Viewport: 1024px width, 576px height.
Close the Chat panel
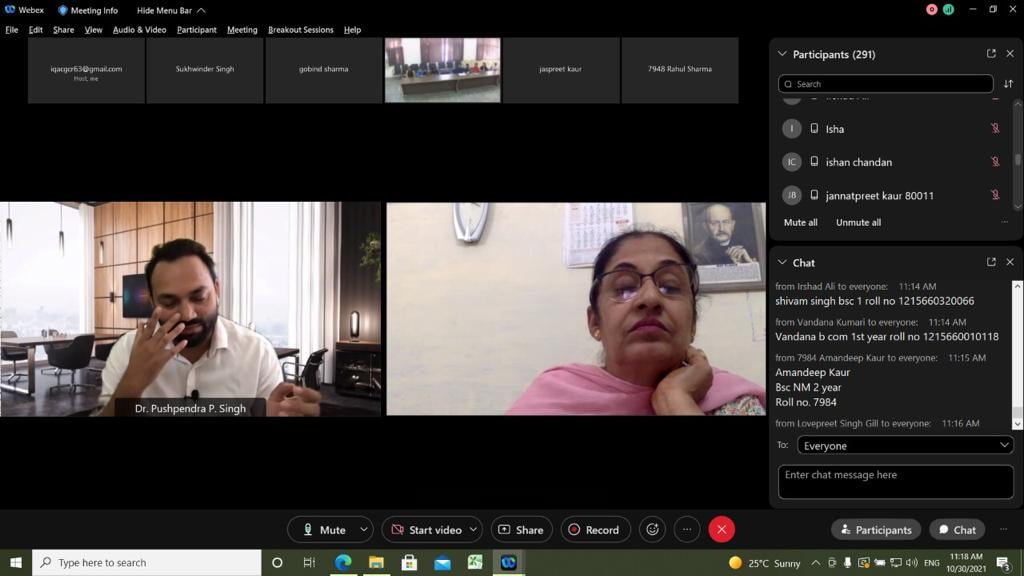(x=1010, y=262)
